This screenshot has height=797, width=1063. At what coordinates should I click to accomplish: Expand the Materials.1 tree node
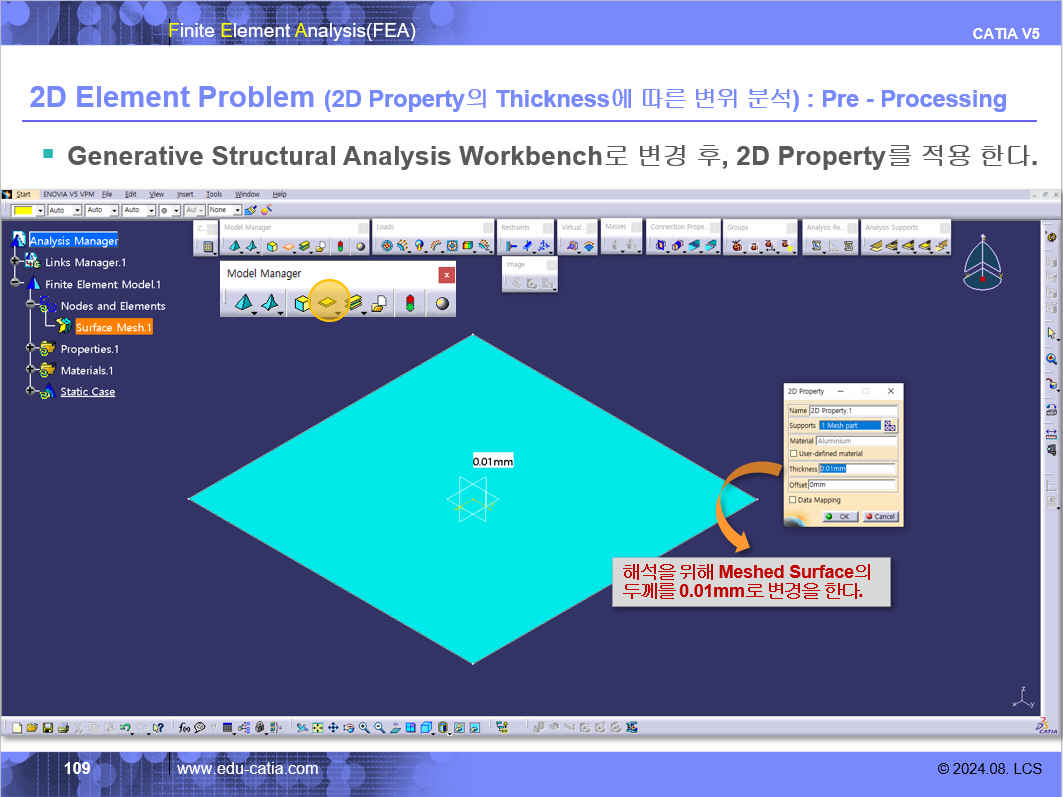[32, 370]
